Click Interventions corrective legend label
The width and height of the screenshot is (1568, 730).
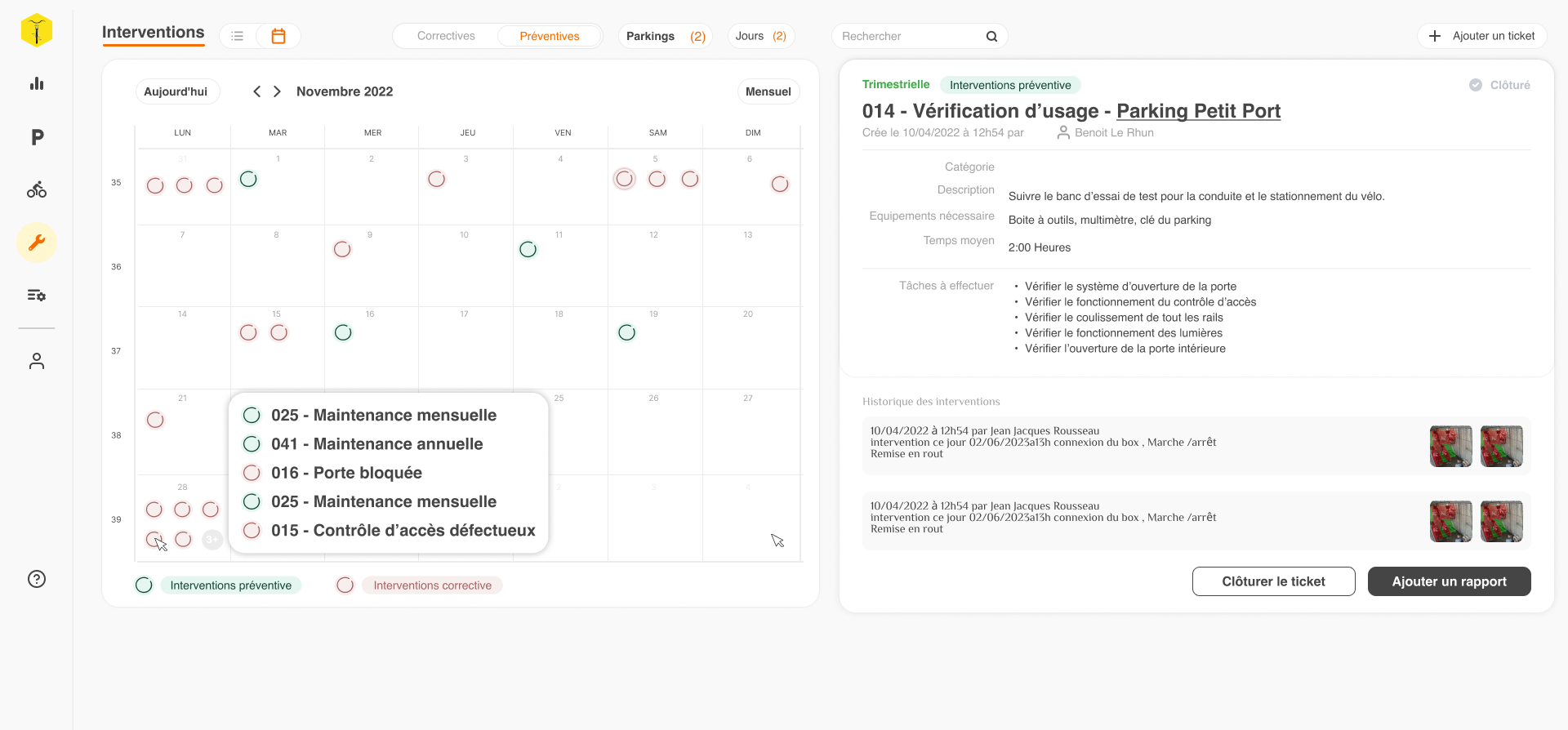[433, 585]
